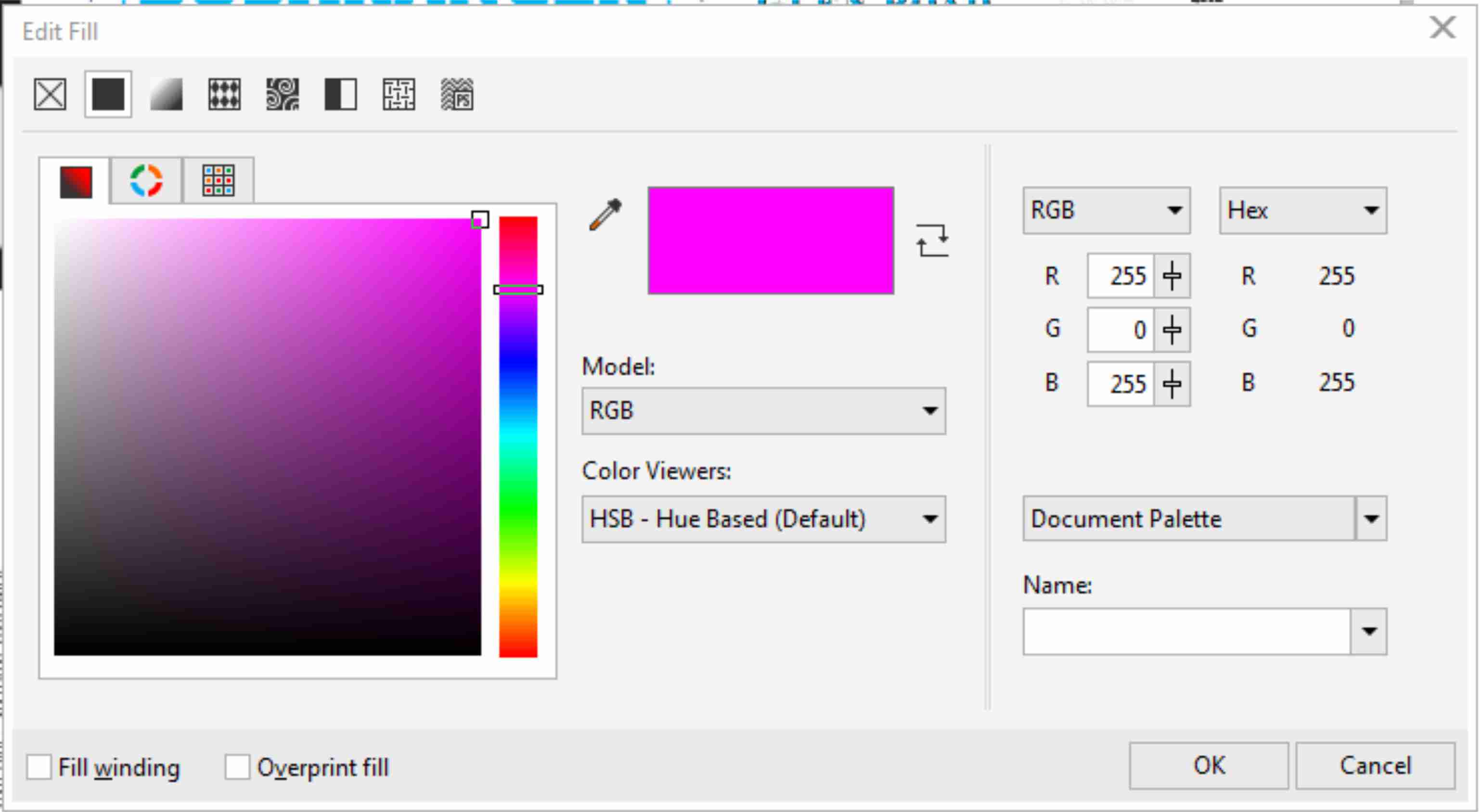Select the swap colors arrow icon
This screenshot has height=812, width=1480.
pos(931,241)
